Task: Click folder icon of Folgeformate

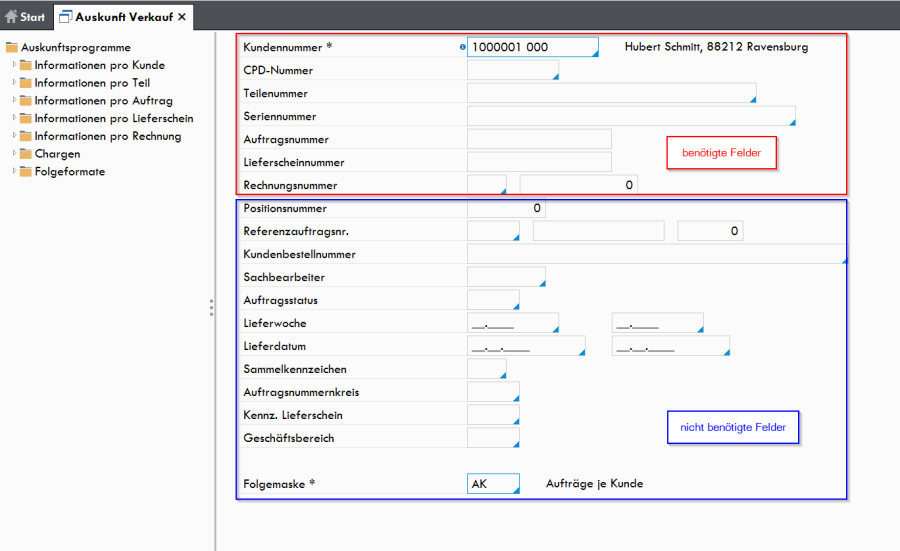Action: 25,172
